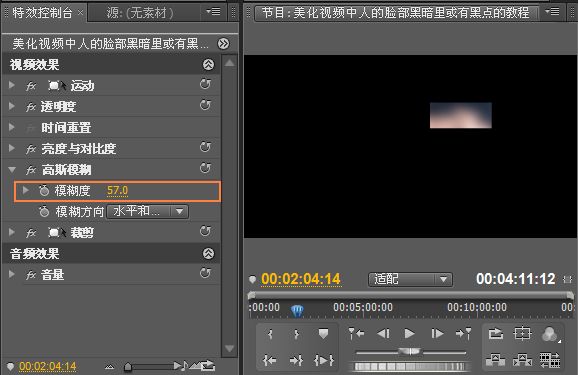Toggle audio loop playback in effect controls
The width and height of the screenshot is (578, 375).
point(209,366)
